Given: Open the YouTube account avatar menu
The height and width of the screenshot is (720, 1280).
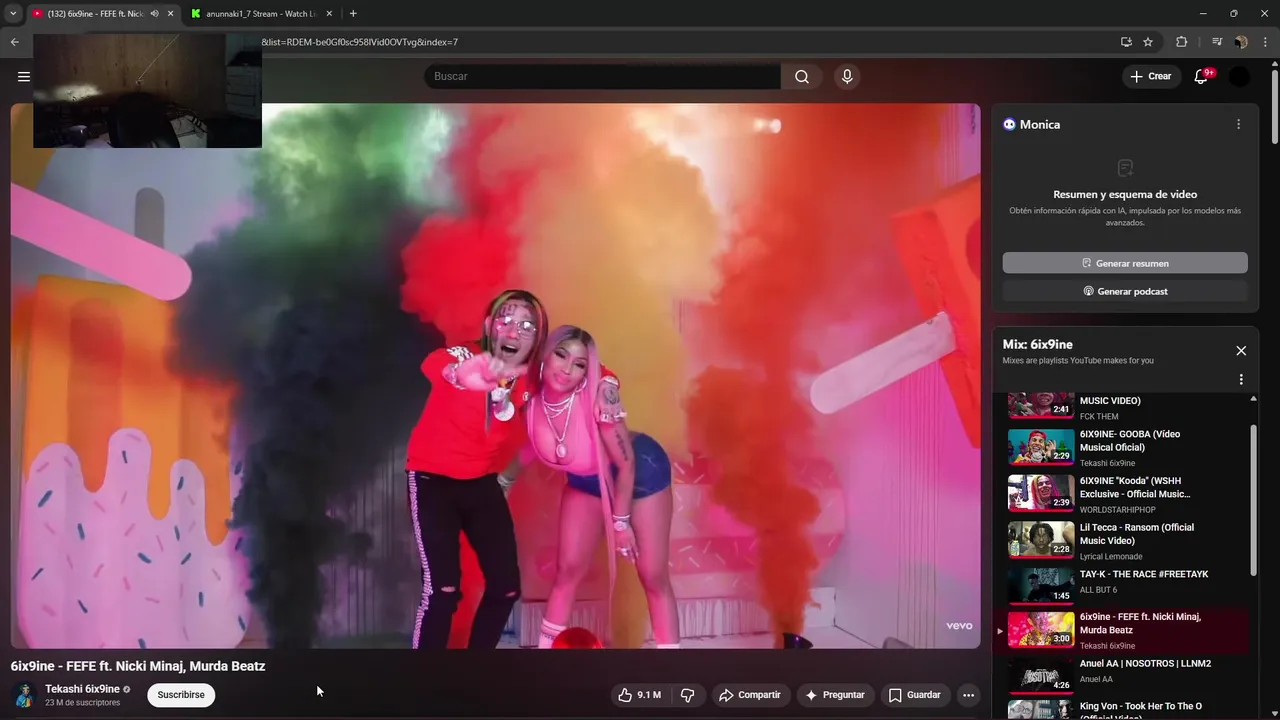Looking at the screenshot, I should click(1239, 76).
